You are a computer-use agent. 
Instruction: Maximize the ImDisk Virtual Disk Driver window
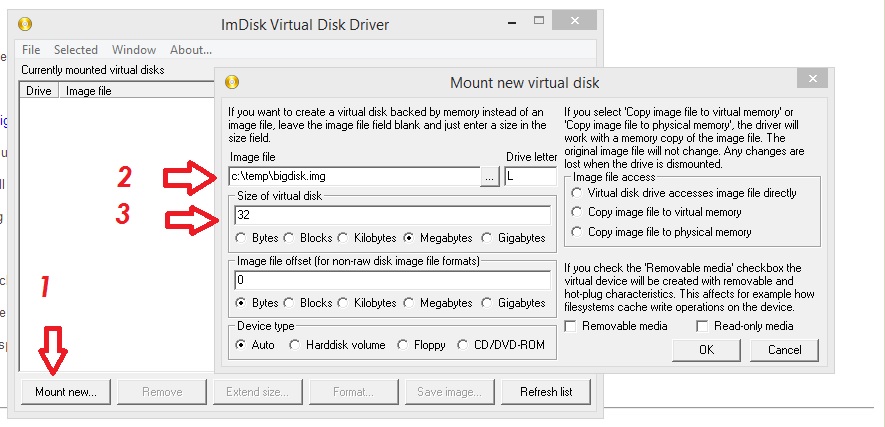coord(539,20)
